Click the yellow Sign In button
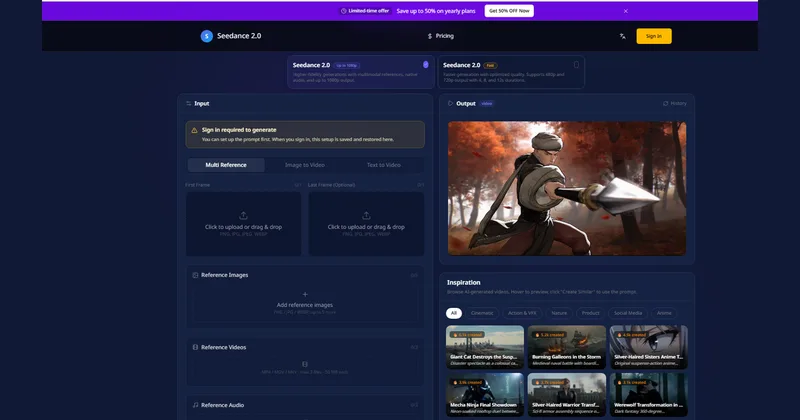Image resolution: width=800 pixels, height=420 pixels. click(654, 36)
